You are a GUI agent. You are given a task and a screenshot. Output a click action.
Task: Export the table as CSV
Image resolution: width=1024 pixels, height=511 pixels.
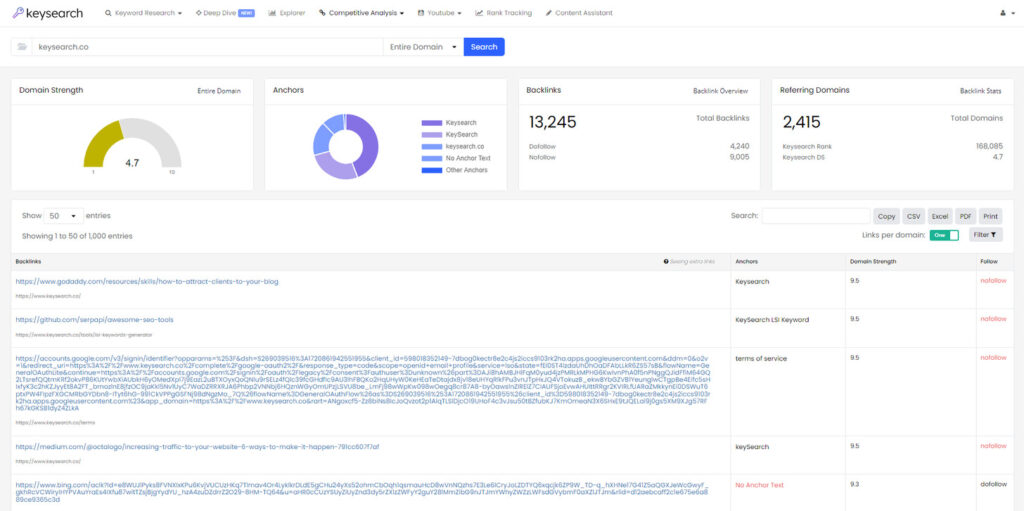click(913, 216)
